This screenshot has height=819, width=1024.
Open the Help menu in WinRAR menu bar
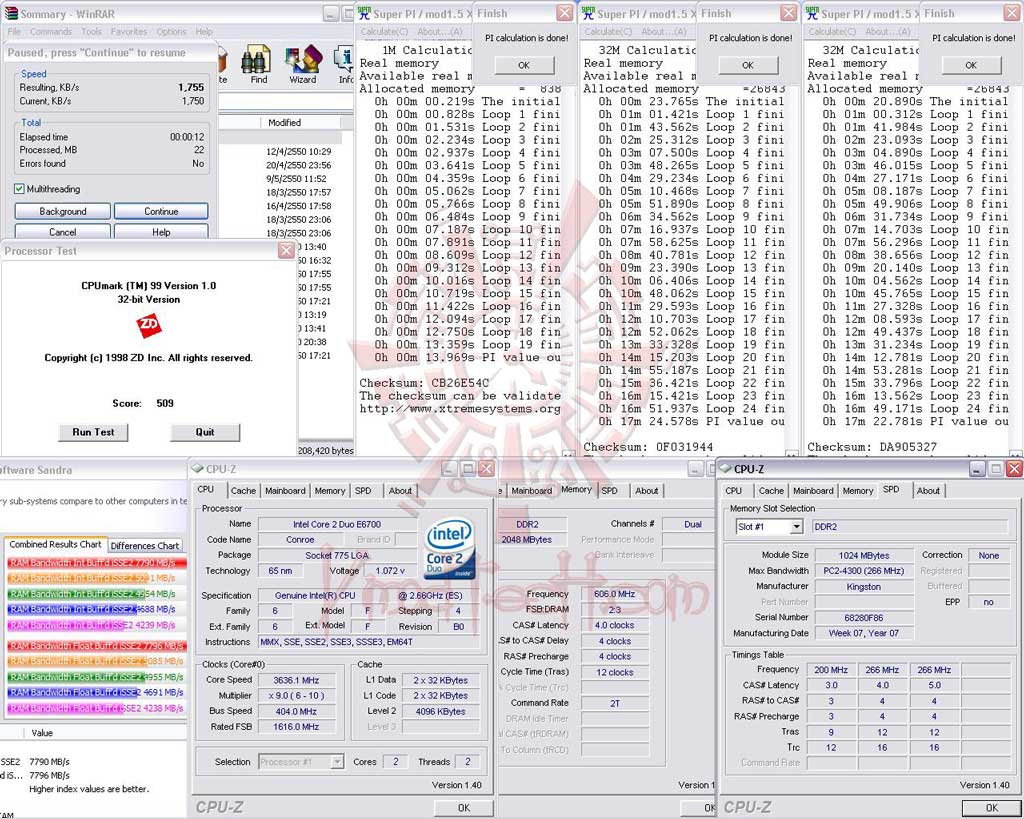coord(204,31)
